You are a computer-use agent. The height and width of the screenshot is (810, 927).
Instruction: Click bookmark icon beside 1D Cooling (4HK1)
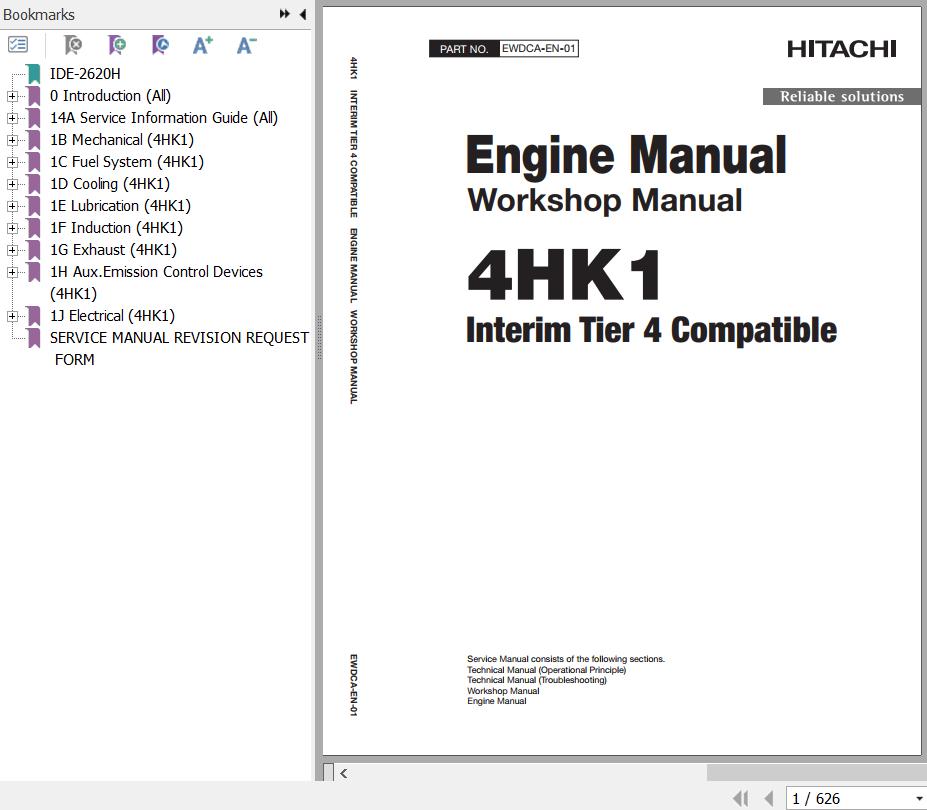pos(34,184)
